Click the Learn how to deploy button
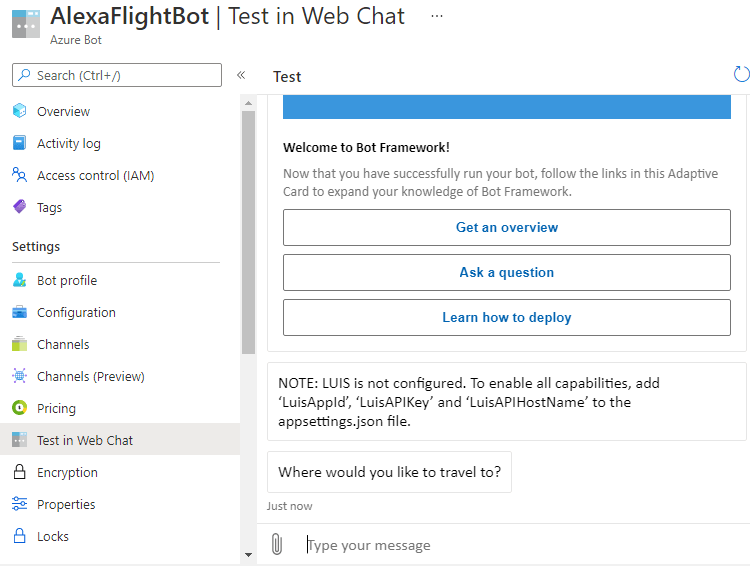The width and height of the screenshot is (750, 566). 507,317
